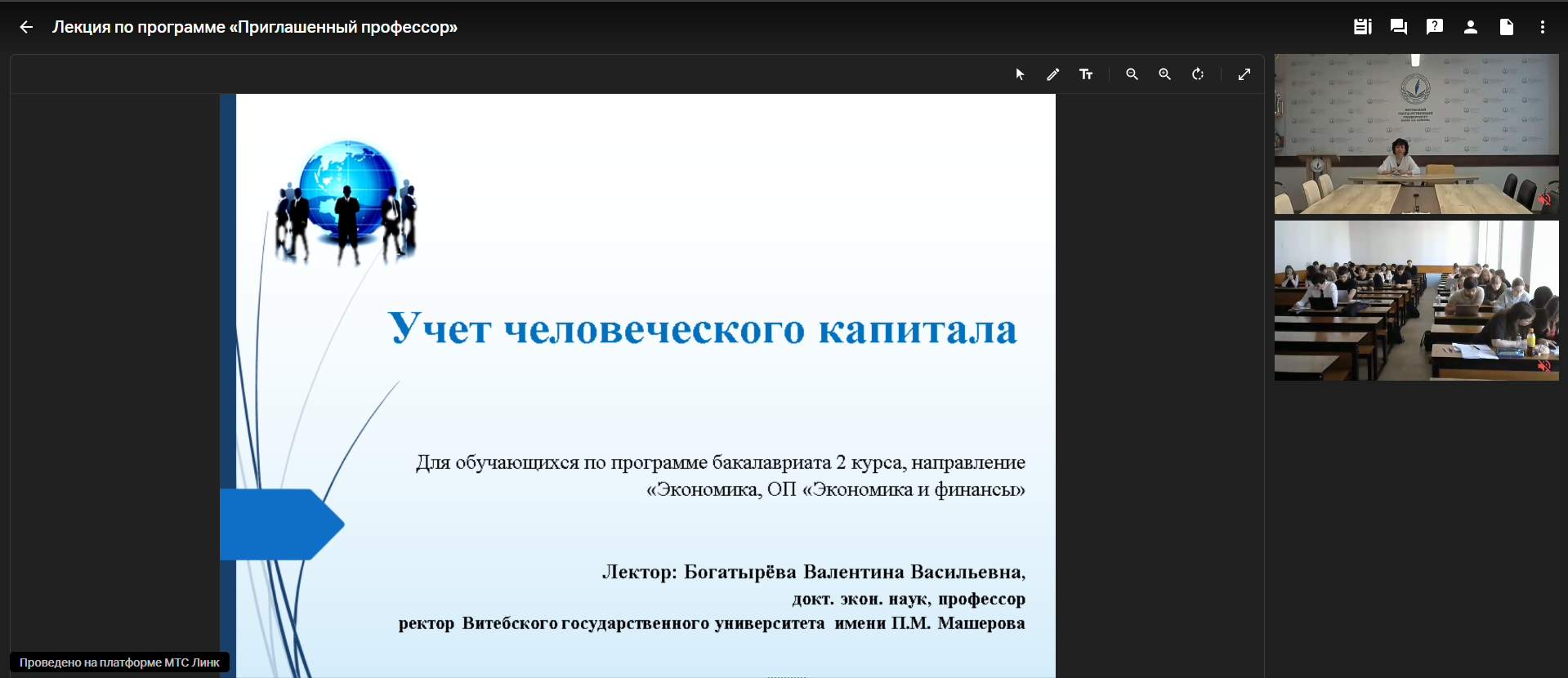This screenshot has height=678, width=1568.
Task: Rotate the presentation slide
Action: (x=1198, y=74)
